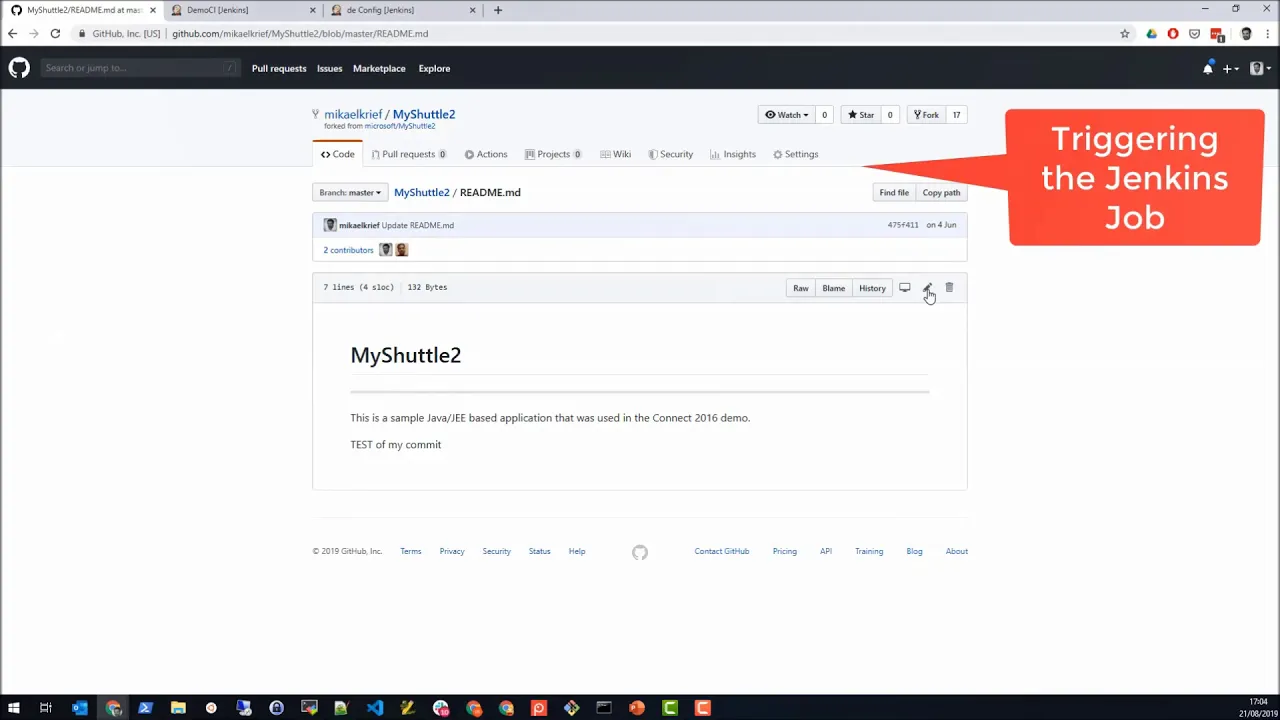Screen dimensions: 1280x720
Task: Open forked-from microsoft/MyShuttle2 link
Action: [399, 126]
